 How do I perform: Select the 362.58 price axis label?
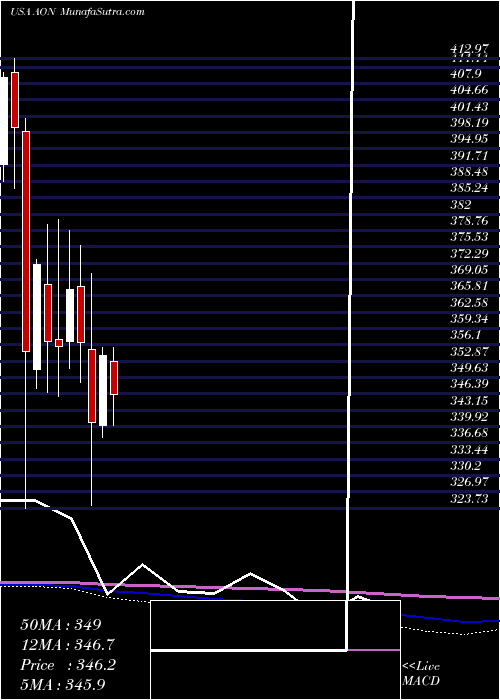[x=469, y=302]
